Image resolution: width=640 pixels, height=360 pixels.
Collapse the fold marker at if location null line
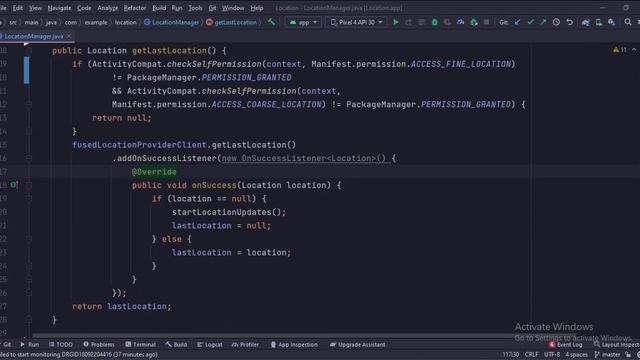pos(29,198)
